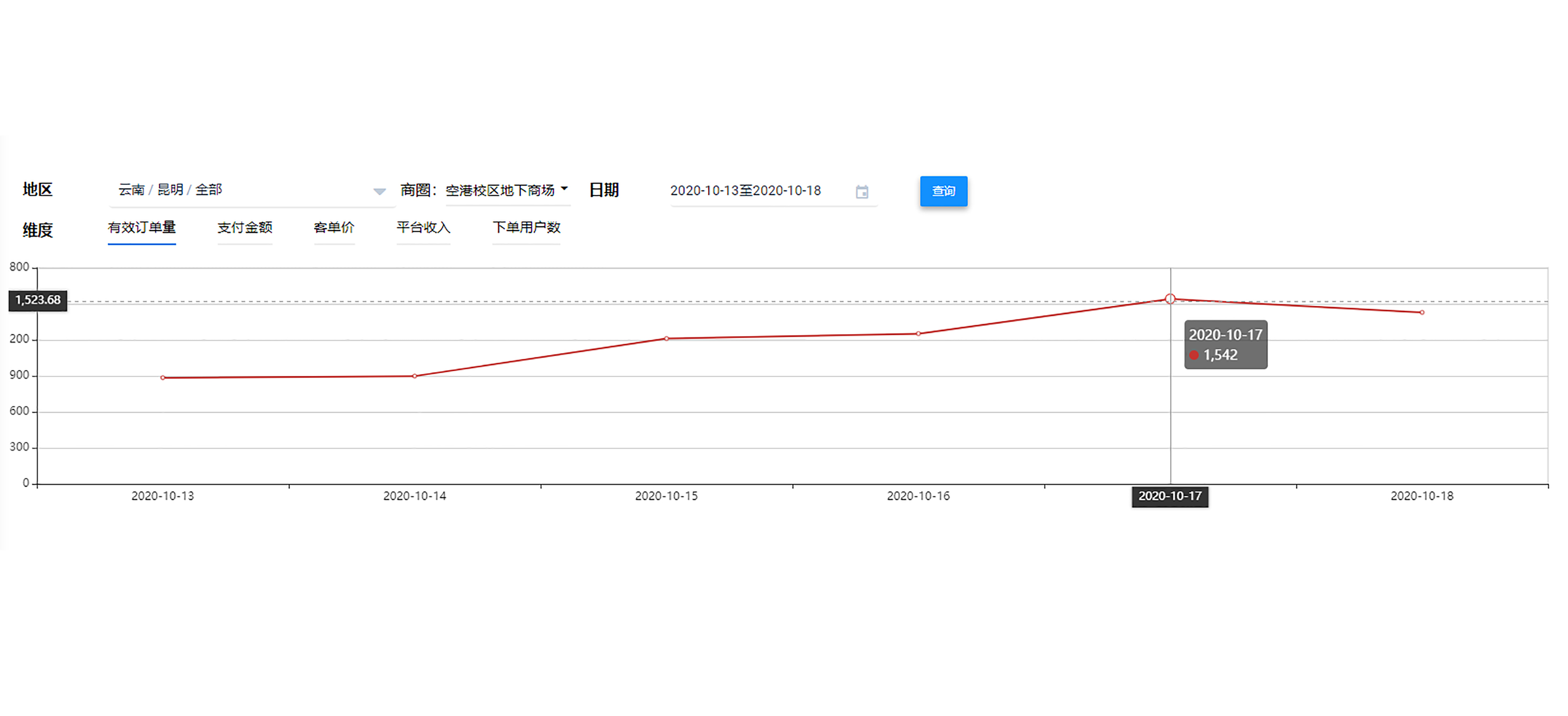Click the 2020-10-14 data point marker
This screenshot has width=1568, height=716.
pos(415,376)
